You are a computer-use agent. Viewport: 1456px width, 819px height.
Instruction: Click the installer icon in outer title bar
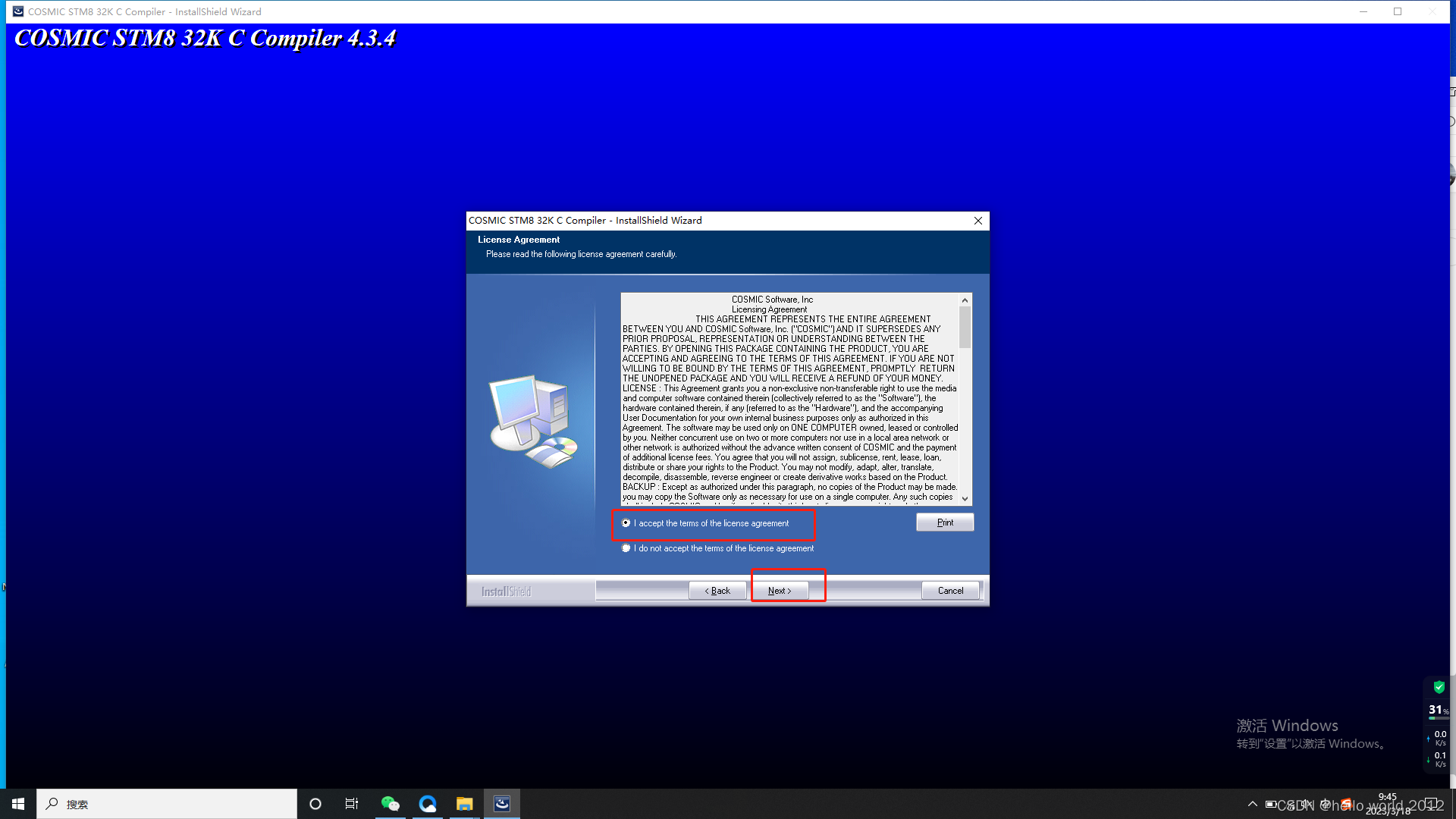click(18, 11)
